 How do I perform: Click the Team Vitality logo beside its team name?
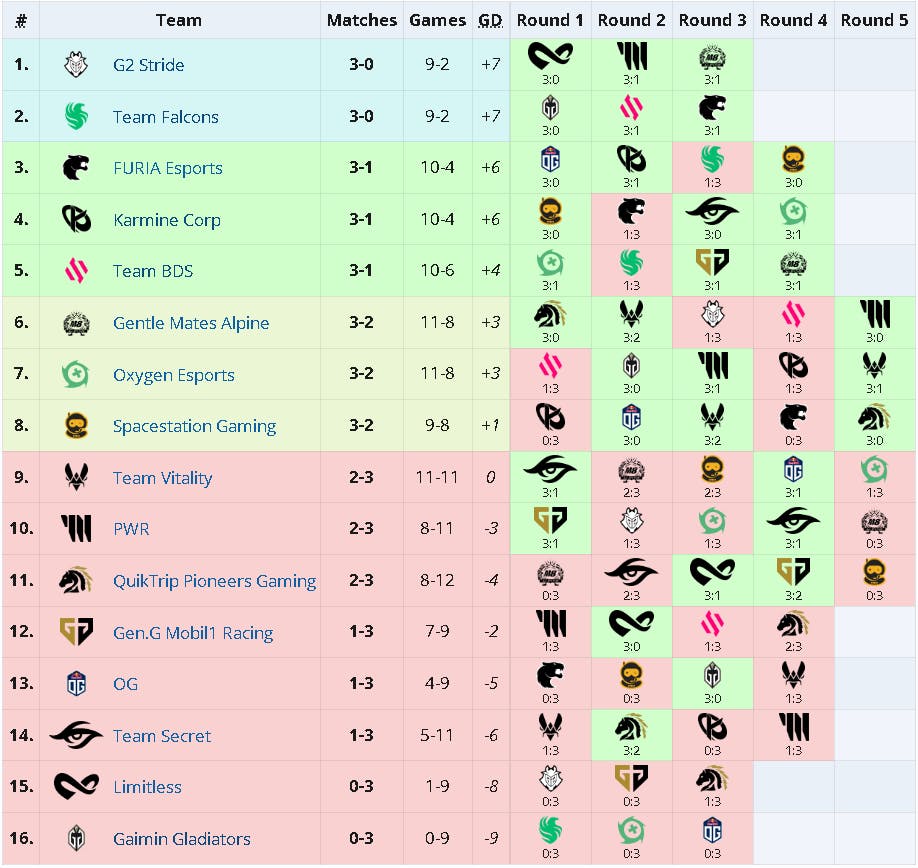[x=76, y=478]
